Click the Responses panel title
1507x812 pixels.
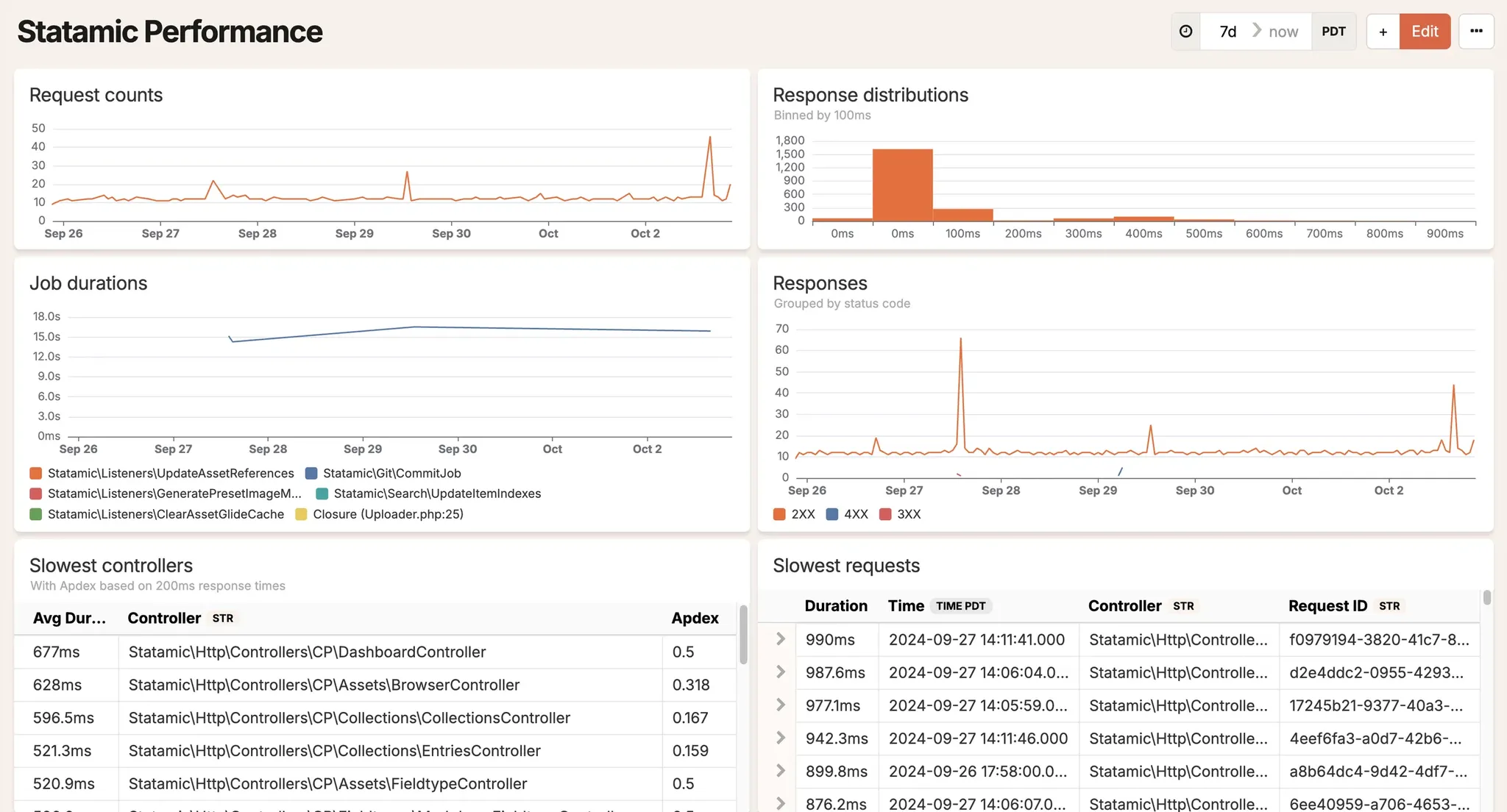pos(820,283)
